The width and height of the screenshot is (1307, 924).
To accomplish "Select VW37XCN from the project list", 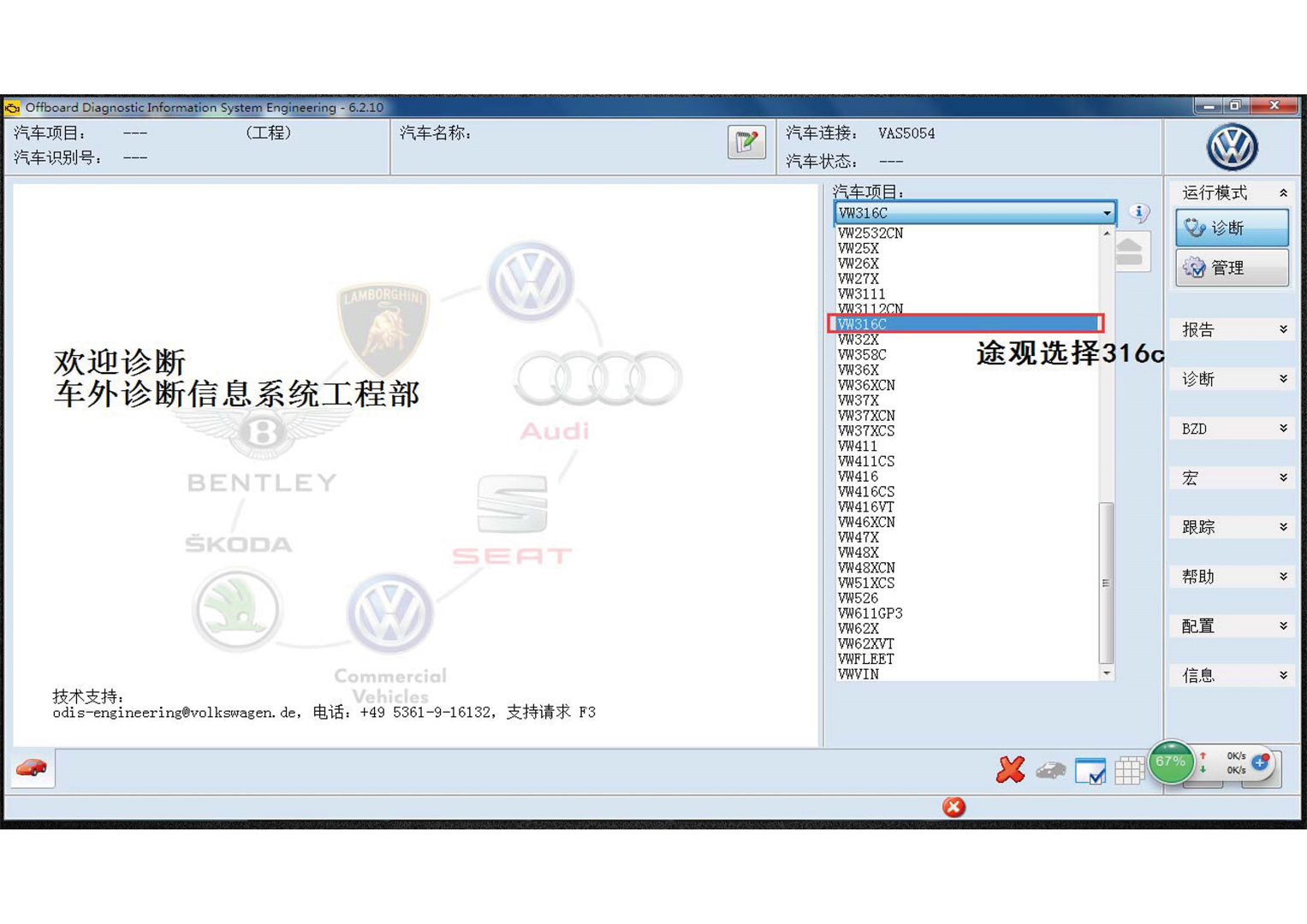I will [967, 416].
